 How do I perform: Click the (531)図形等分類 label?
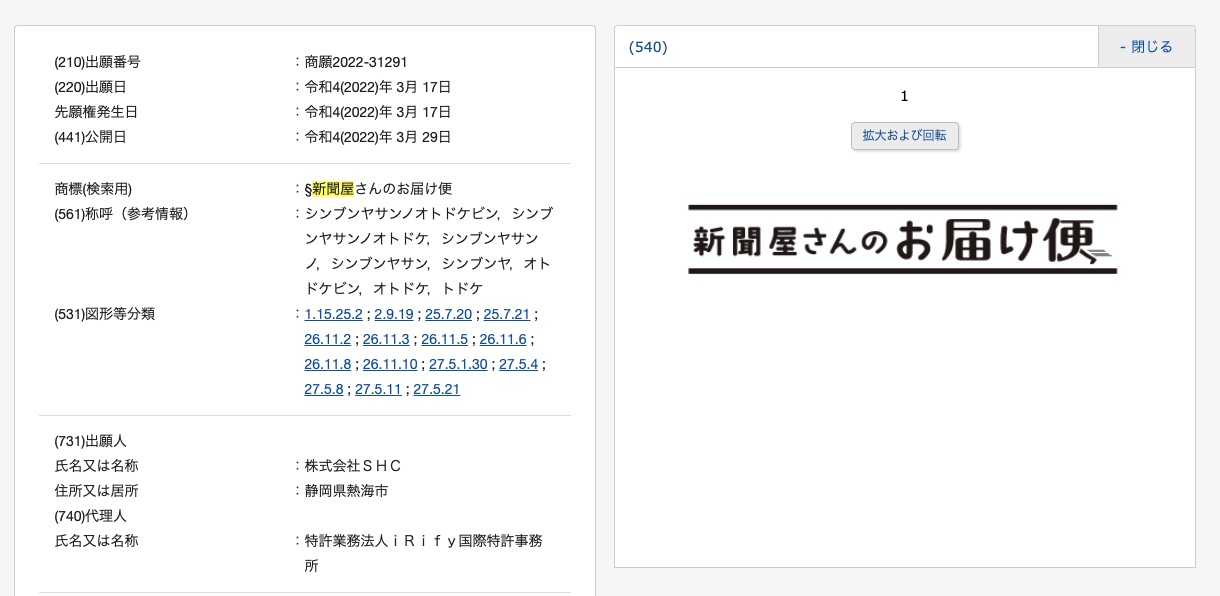(x=104, y=314)
